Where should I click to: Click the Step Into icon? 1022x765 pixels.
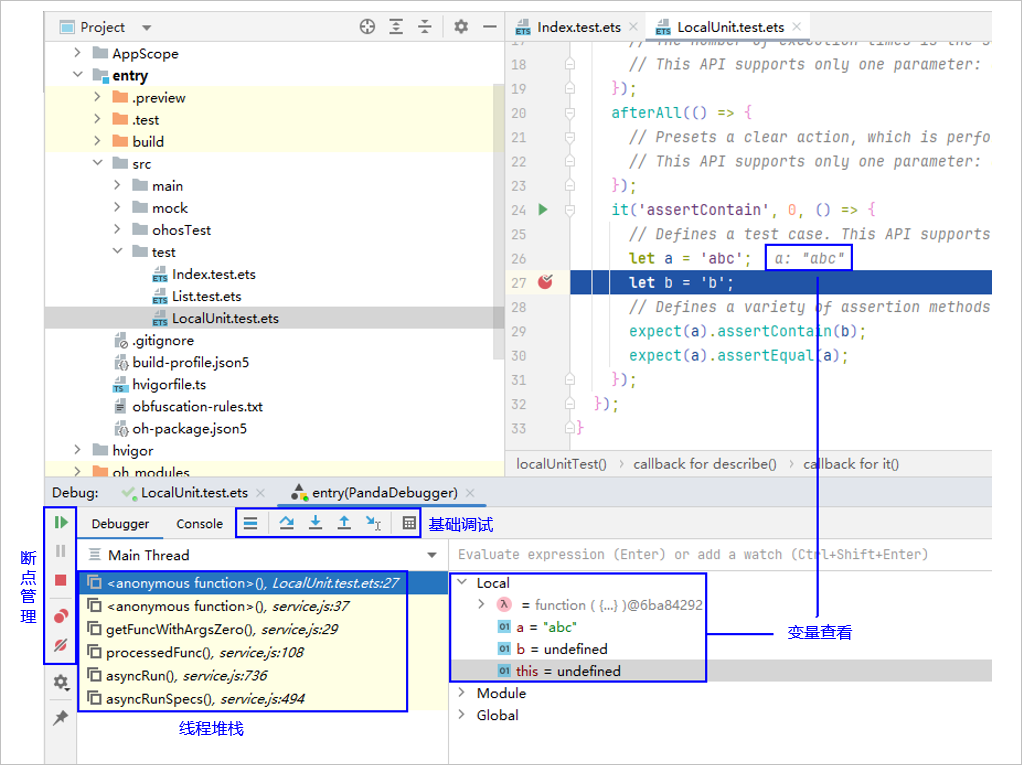point(315,523)
